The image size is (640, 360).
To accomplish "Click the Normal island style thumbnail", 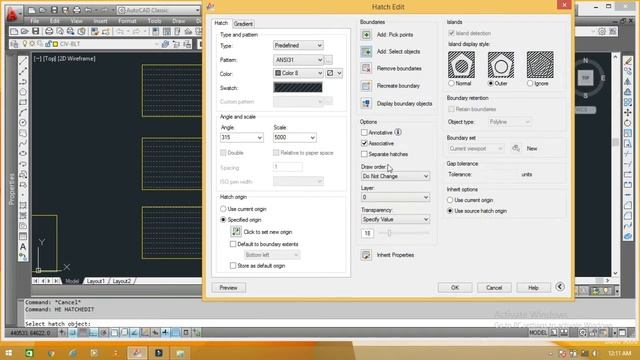I will pyautogui.click(x=461, y=64).
